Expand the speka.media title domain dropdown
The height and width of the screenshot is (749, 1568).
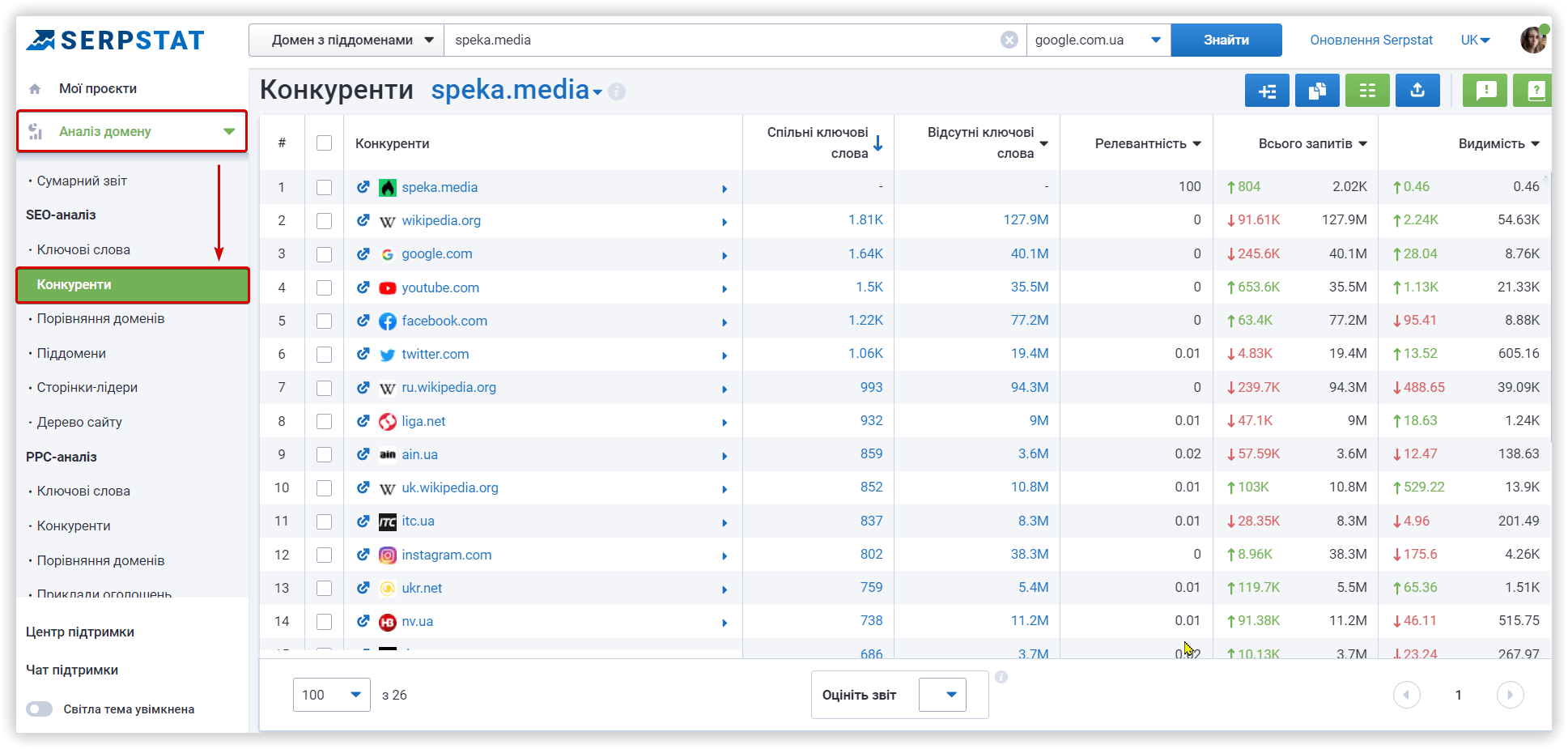pyautogui.click(x=597, y=92)
